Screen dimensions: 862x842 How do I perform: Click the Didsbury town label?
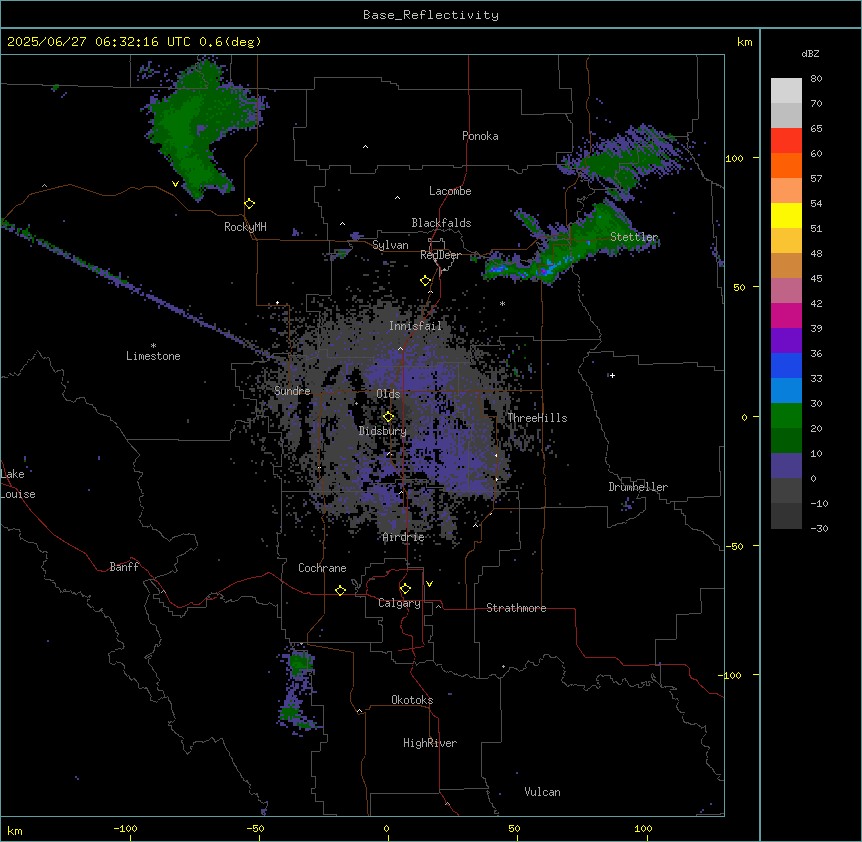pos(383,431)
